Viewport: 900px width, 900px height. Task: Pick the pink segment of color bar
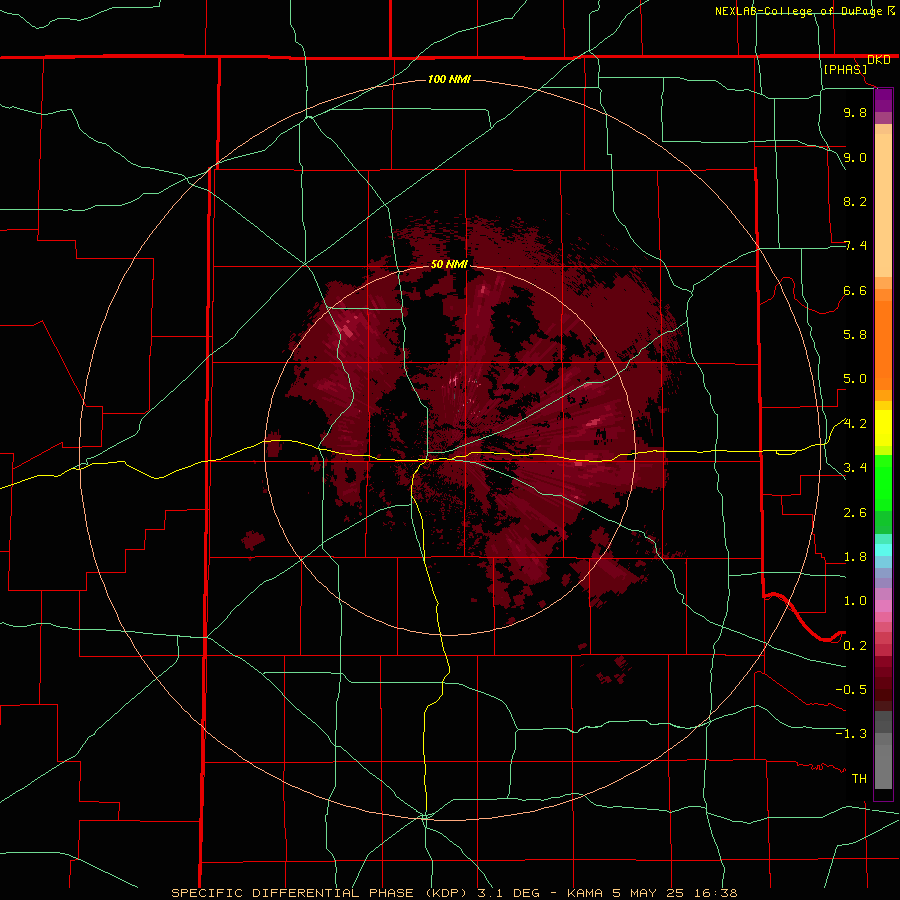(x=883, y=606)
